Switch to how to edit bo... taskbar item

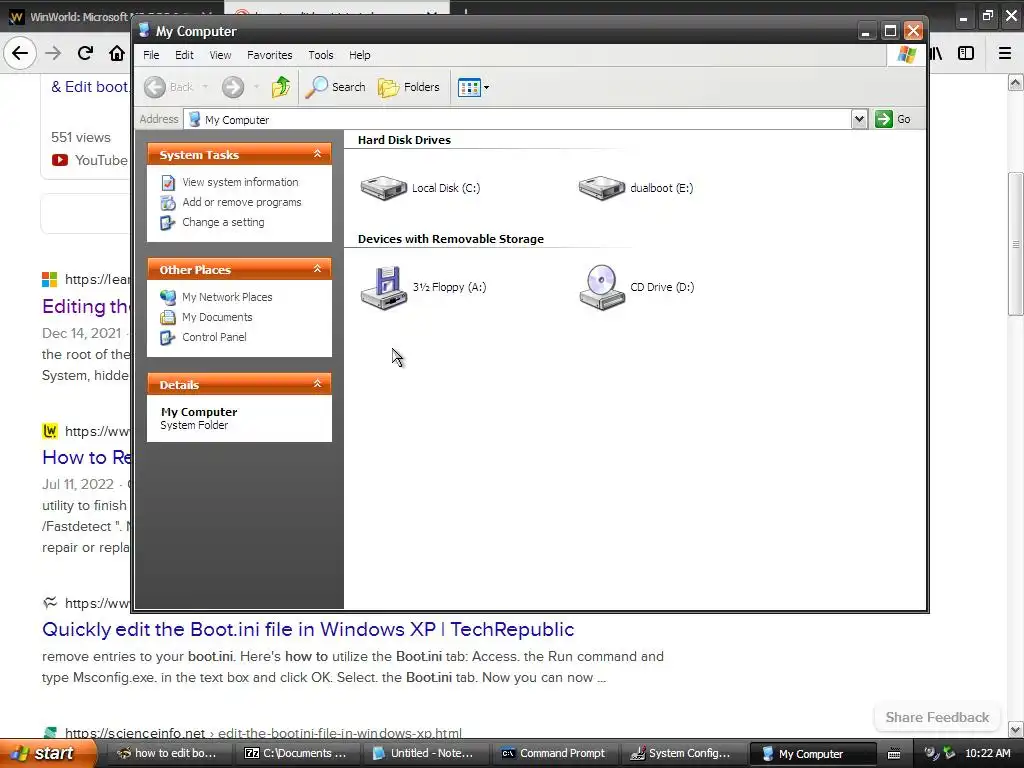click(x=168, y=754)
